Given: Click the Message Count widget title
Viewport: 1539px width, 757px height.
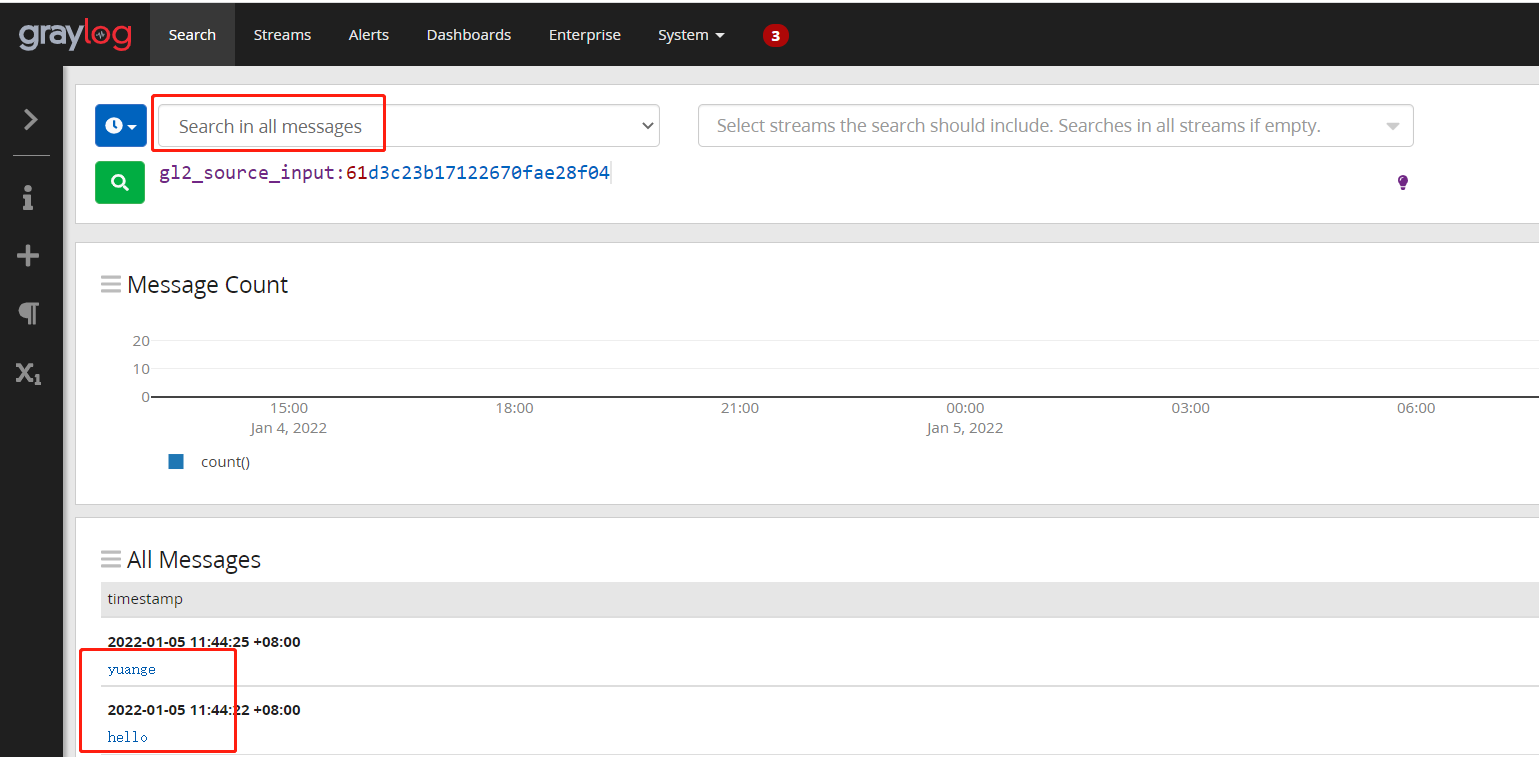Looking at the screenshot, I should click(x=207, y=285).
